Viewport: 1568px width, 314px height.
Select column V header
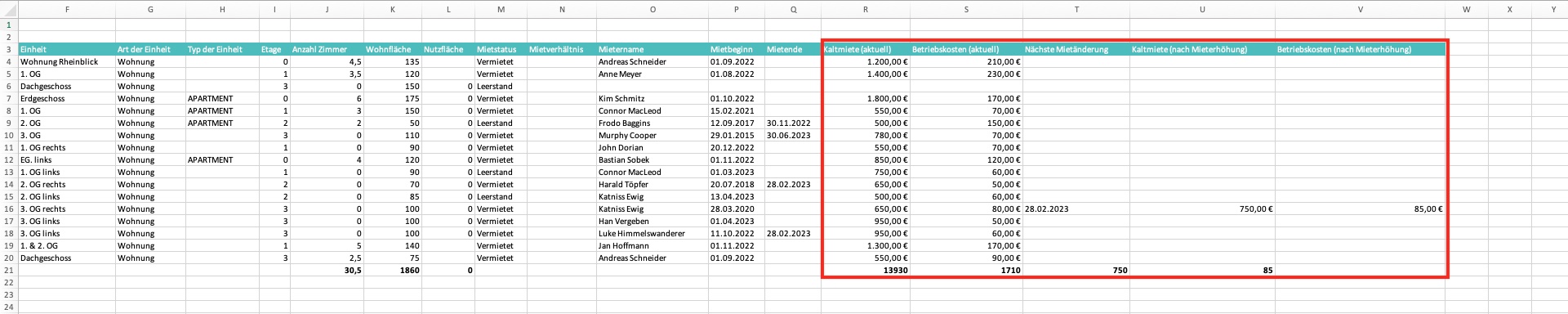coord(1360,9)
